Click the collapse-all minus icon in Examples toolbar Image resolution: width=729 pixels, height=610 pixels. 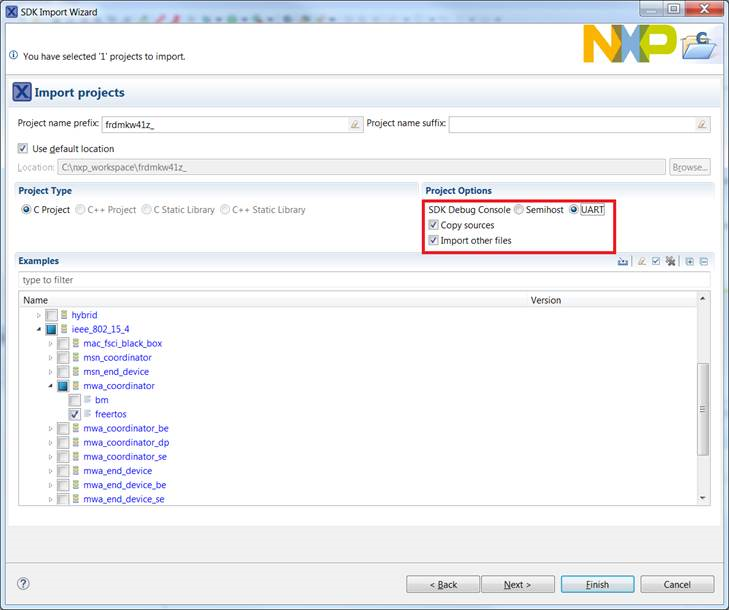704,262
